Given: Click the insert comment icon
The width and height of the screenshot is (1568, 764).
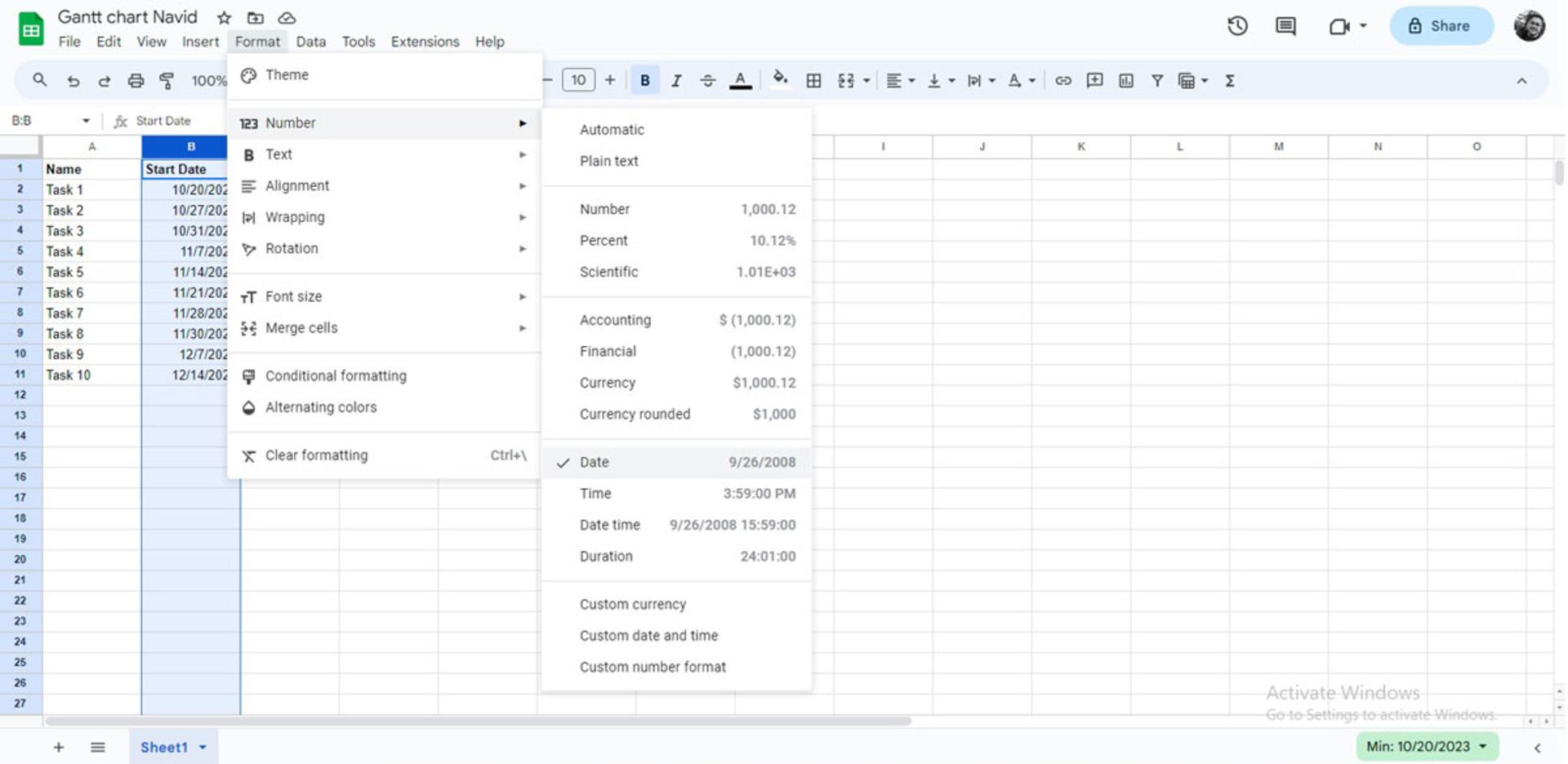Looking at the screenshot, I should pyautogui.click(x=1094, y=80).
